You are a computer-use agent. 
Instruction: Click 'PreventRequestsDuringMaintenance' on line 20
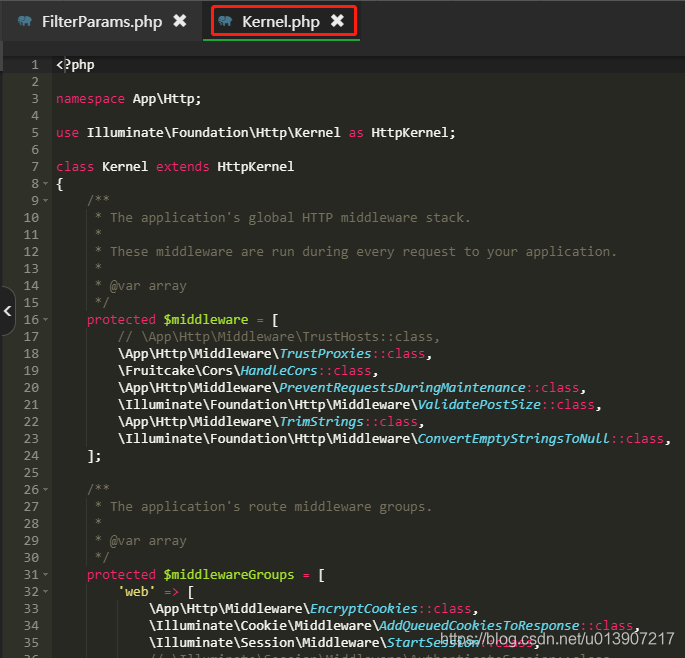[402, 388]
